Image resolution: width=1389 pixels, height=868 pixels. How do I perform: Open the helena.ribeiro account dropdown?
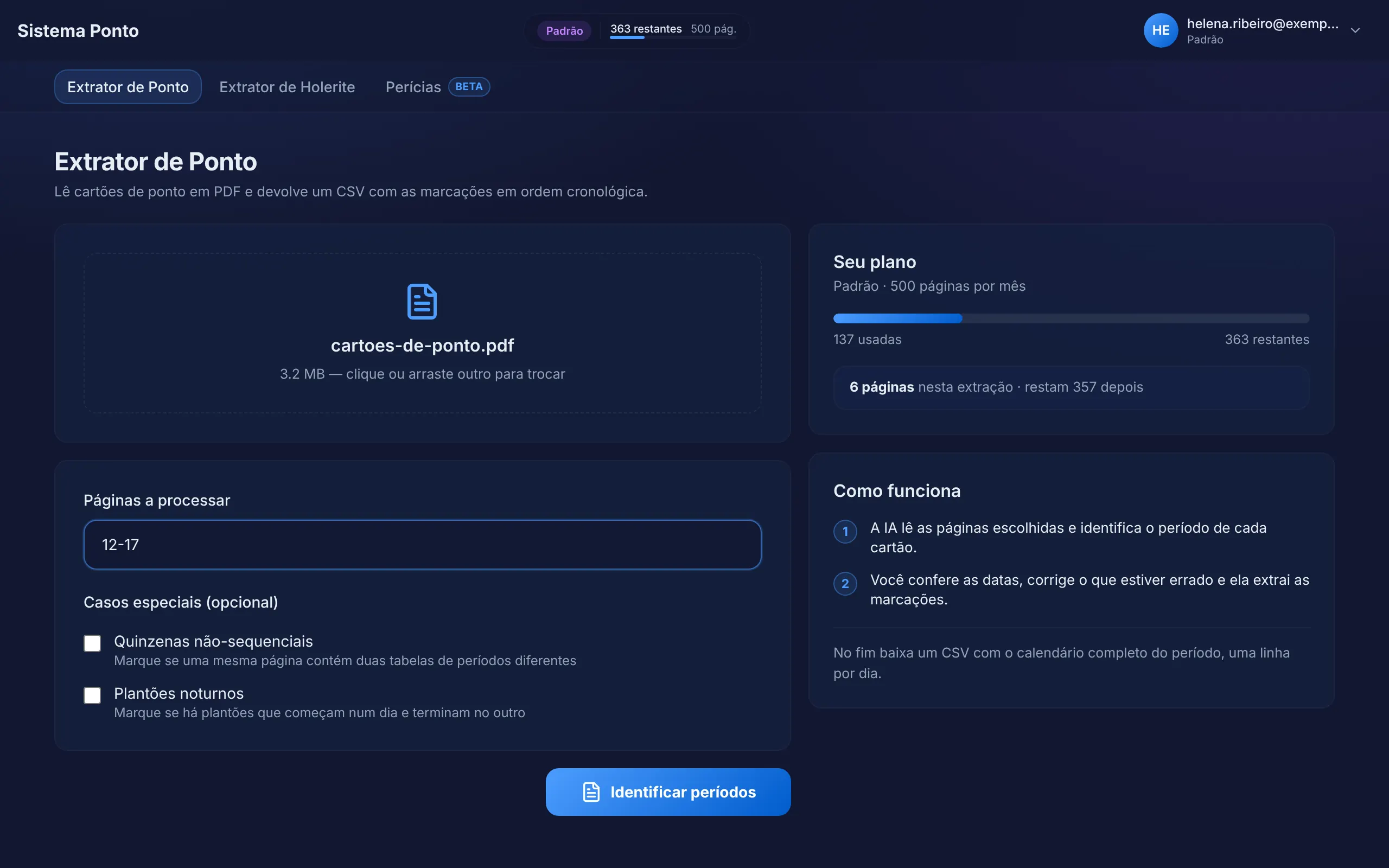(1253, 30)
